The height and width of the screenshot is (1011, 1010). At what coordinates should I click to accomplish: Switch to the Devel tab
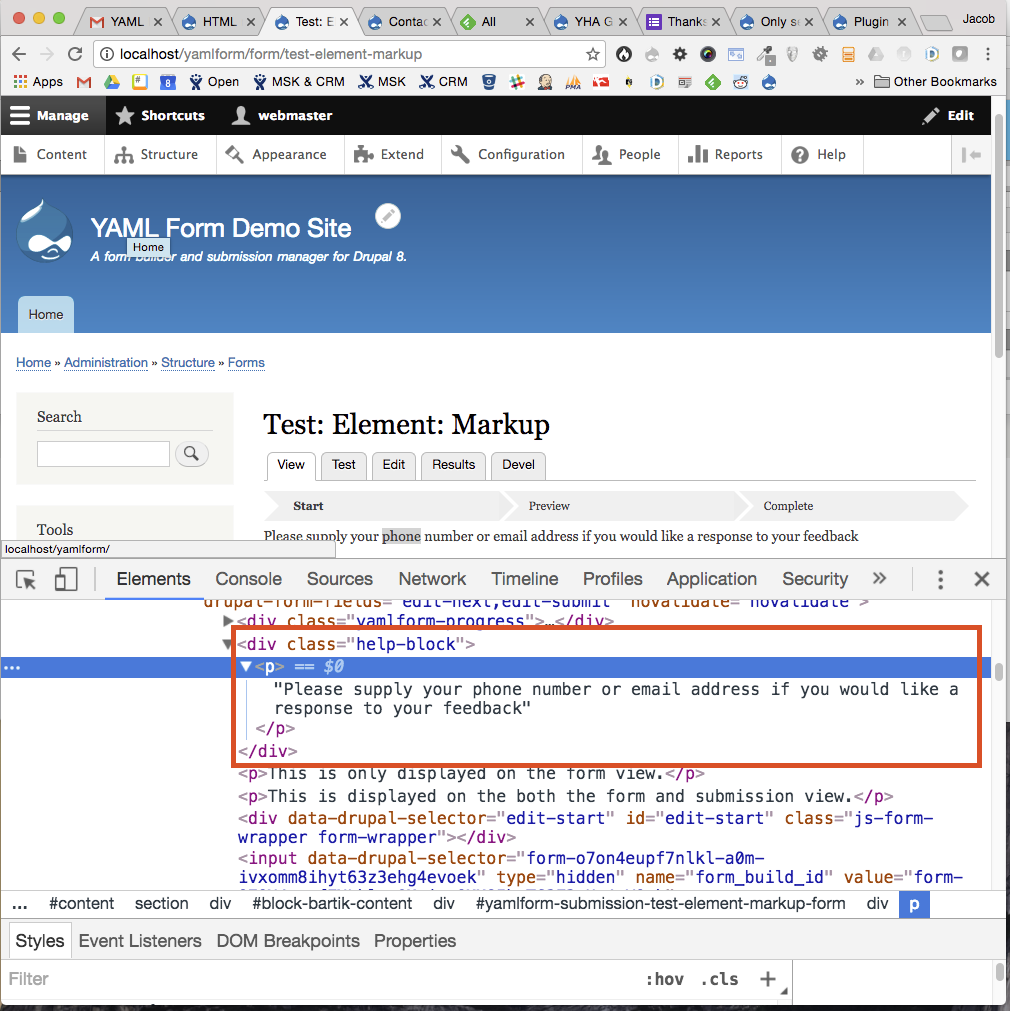point(519,466)
